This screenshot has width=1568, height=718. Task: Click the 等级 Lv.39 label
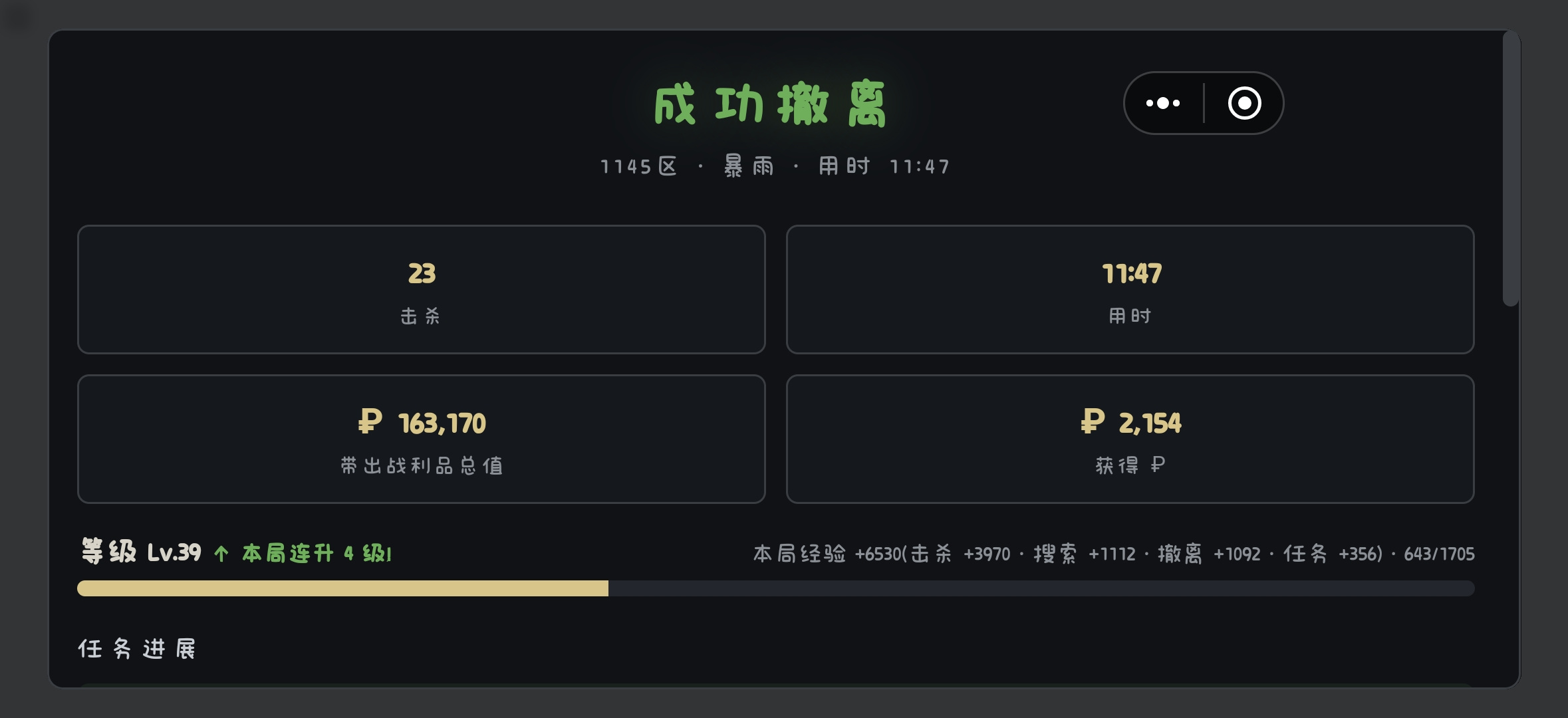click(x=141, y=552)
